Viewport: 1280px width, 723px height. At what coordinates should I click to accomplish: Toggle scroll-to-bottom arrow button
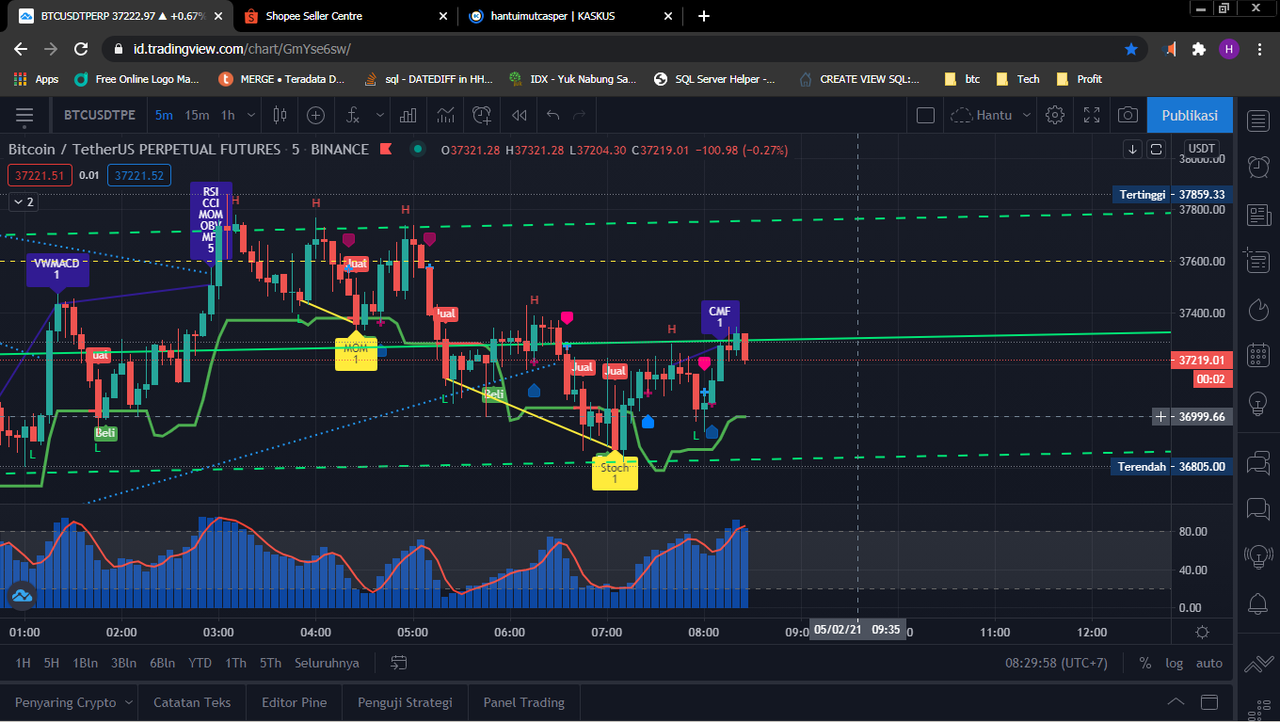point(1133,149)
